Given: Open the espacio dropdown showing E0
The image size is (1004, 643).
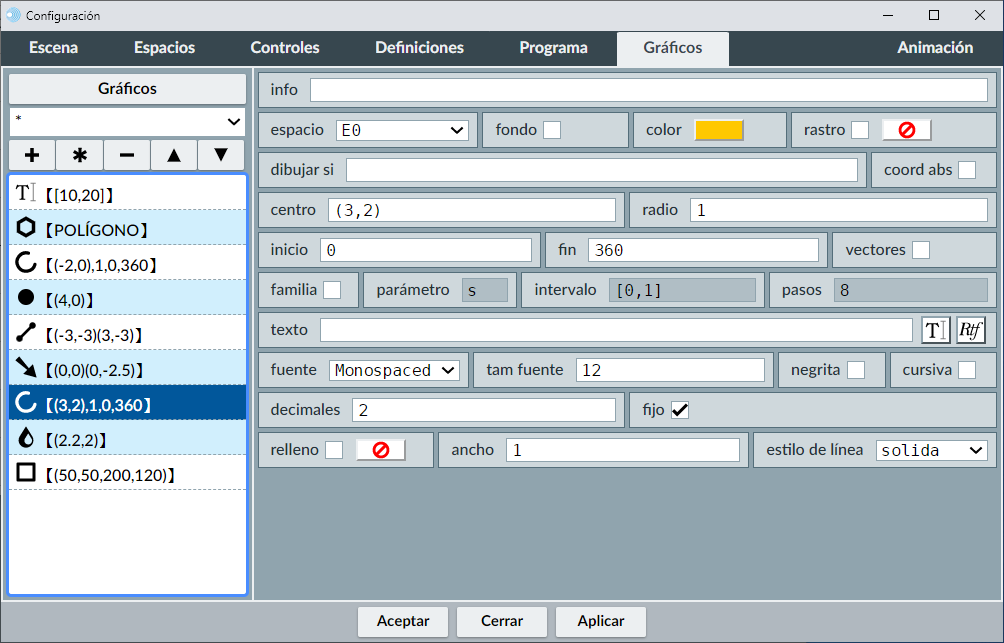Looking at the screenshot, I should 402,130.
